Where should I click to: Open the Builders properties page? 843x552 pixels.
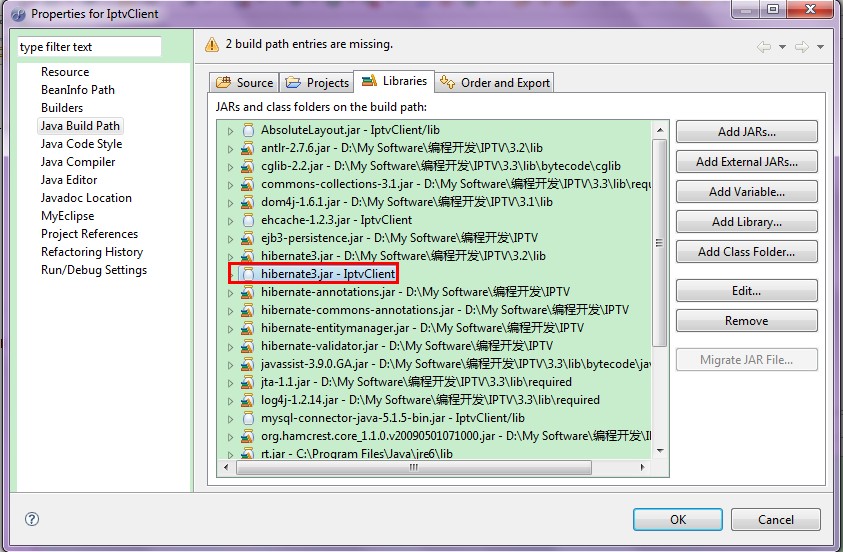[62, 108]
